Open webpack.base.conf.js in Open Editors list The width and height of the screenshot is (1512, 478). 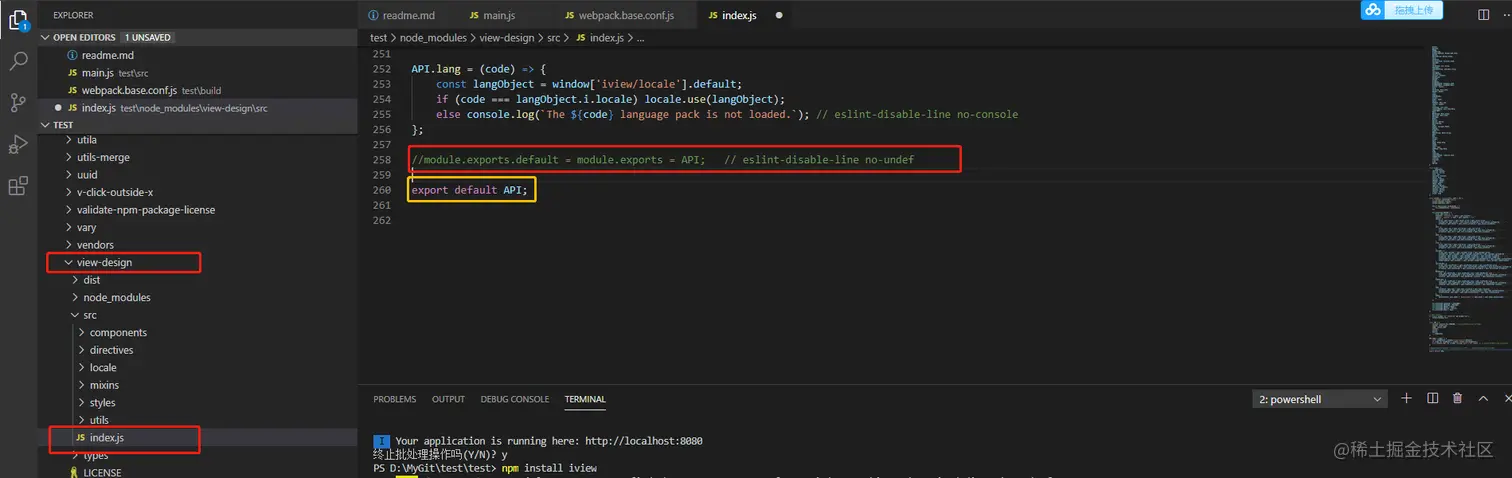tap(198, 90)
